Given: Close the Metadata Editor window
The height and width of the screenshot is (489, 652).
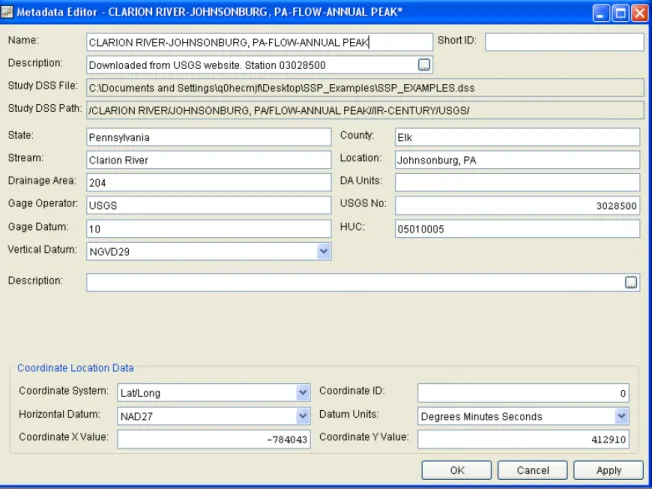Looking at the screenshot, I should pyautogui.click(x=640, y=13).
